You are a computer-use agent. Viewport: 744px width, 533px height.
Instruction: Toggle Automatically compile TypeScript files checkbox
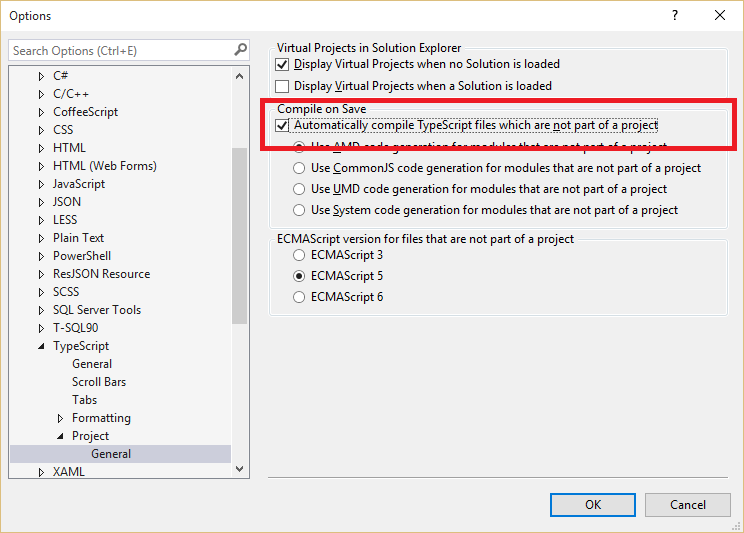[282, 126]
